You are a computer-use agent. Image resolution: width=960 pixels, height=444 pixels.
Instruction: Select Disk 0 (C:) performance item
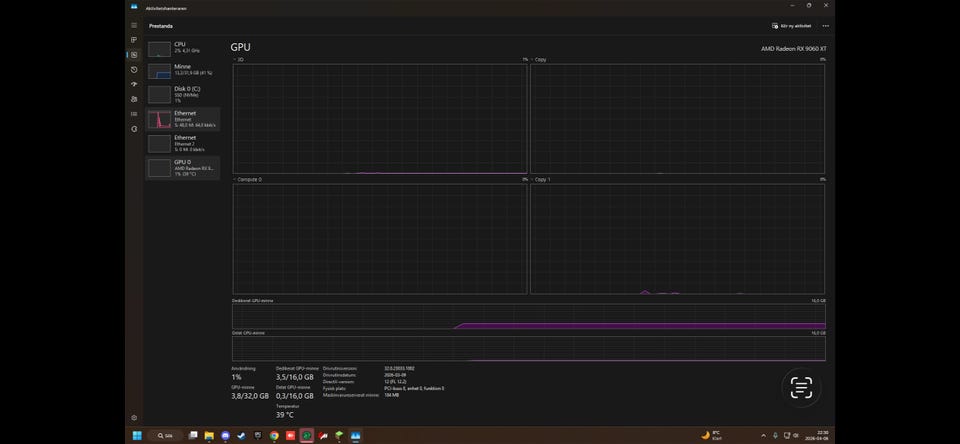click(183, 94)
